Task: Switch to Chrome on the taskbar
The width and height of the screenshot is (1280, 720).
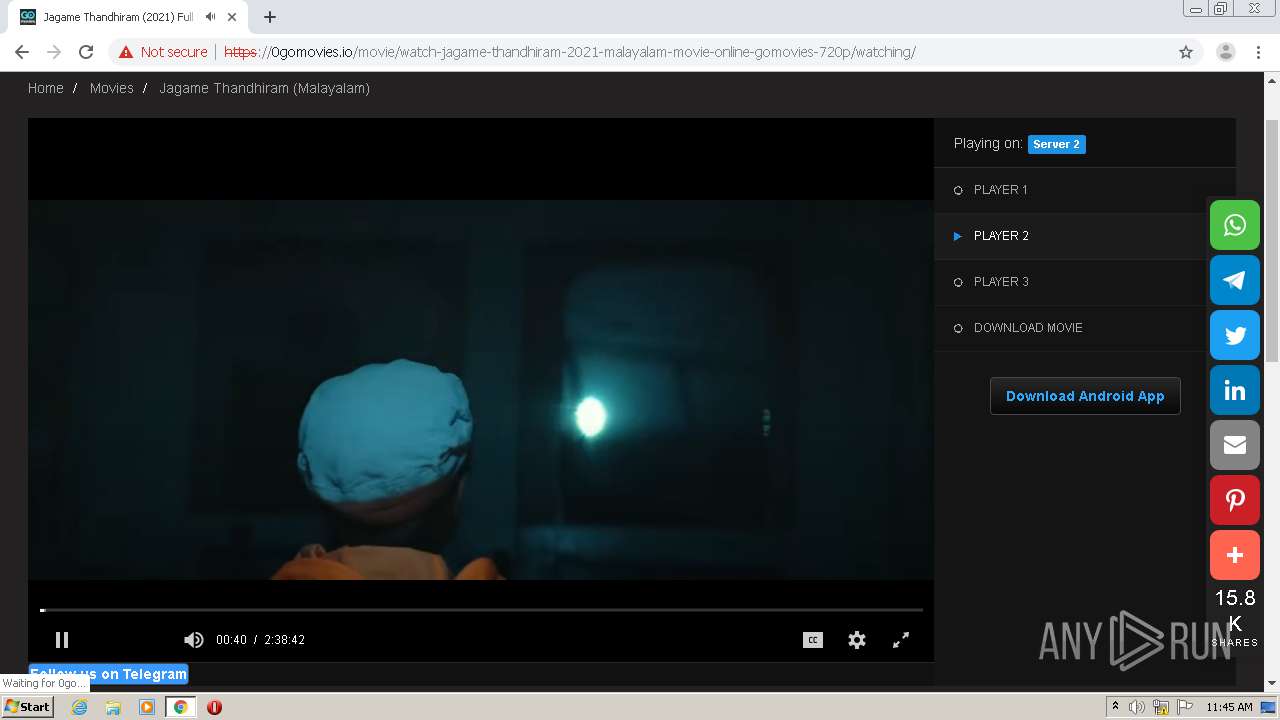Action: pyautogui.click(x=181, y=707)
